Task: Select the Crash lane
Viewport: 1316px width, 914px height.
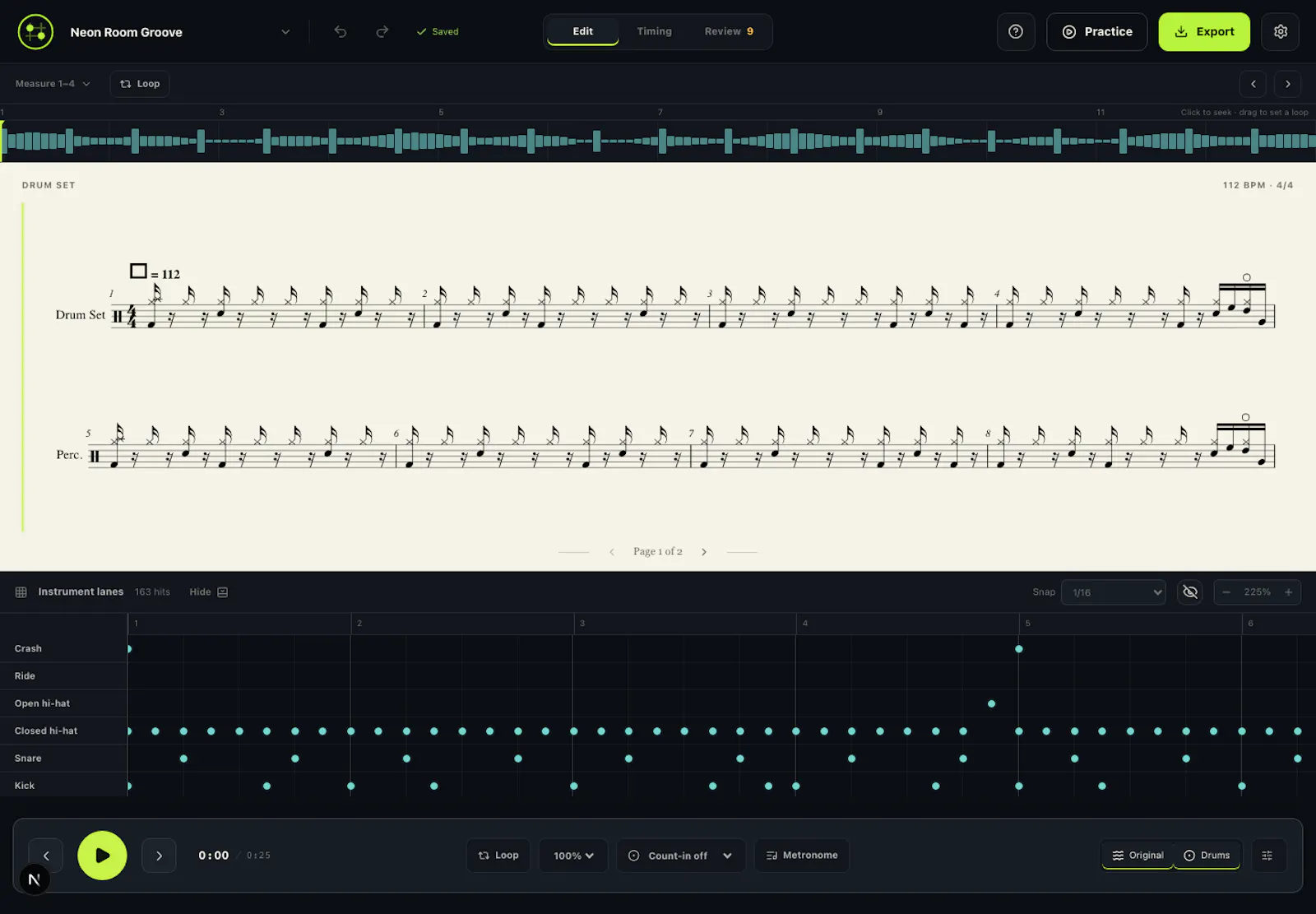Action: [63, 649]
